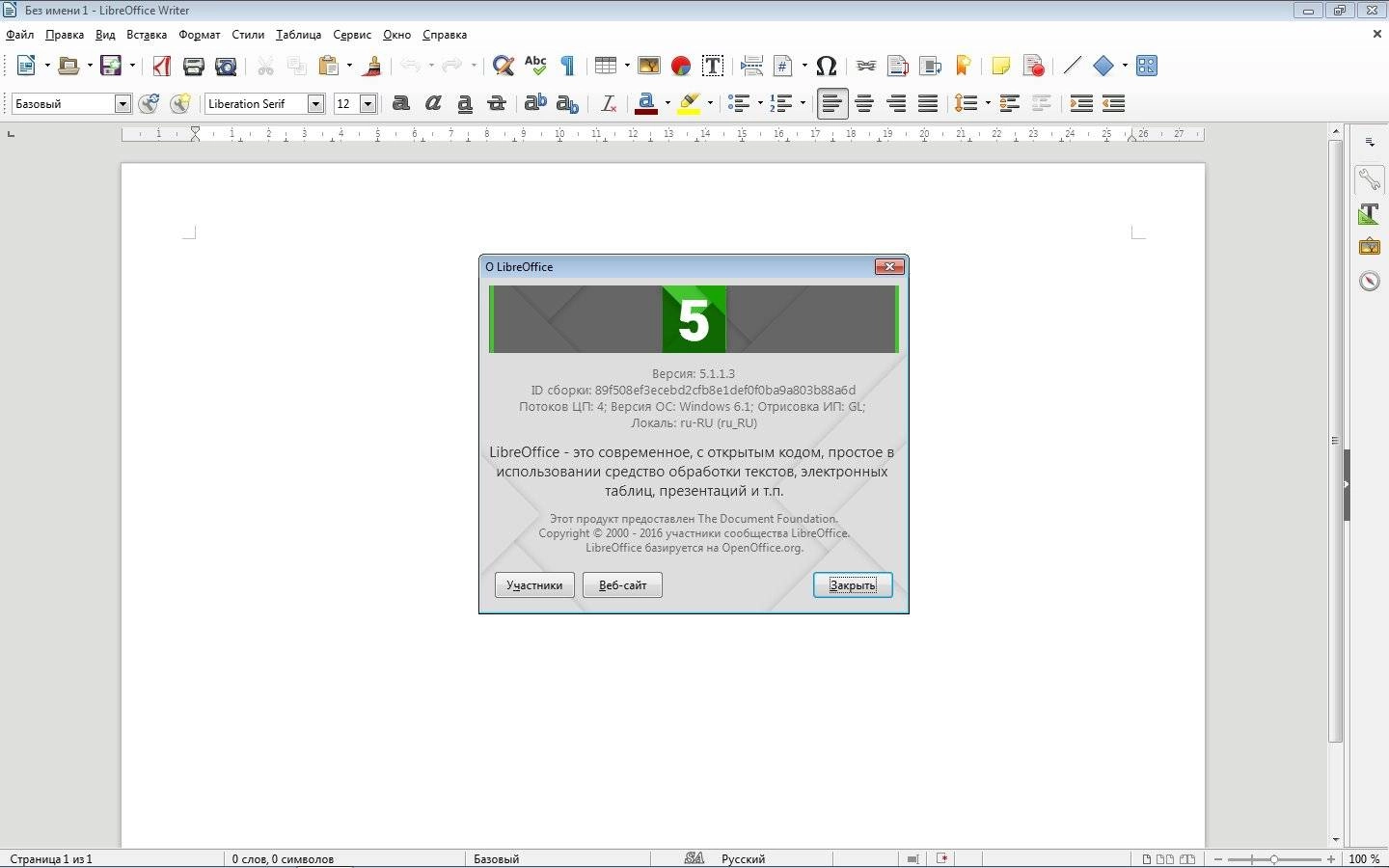
Task: Toggle track changes recording icon
Action: (x=1033, y=66)
